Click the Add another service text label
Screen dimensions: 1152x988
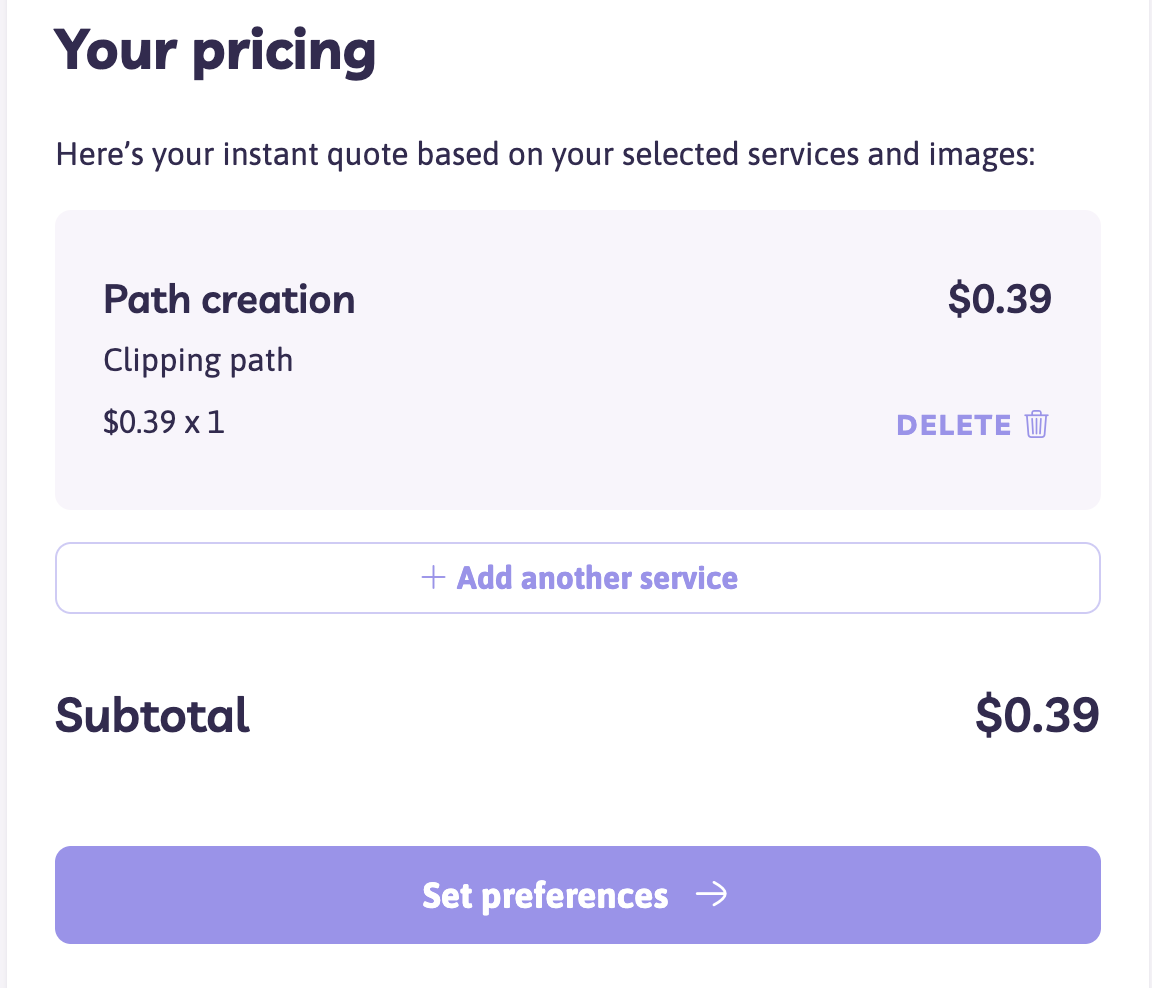point(597,578)
